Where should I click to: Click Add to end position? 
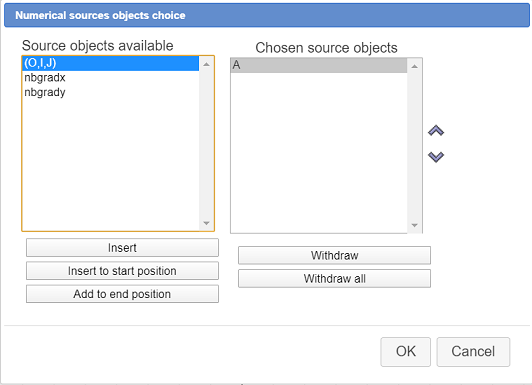click(122, 294)
